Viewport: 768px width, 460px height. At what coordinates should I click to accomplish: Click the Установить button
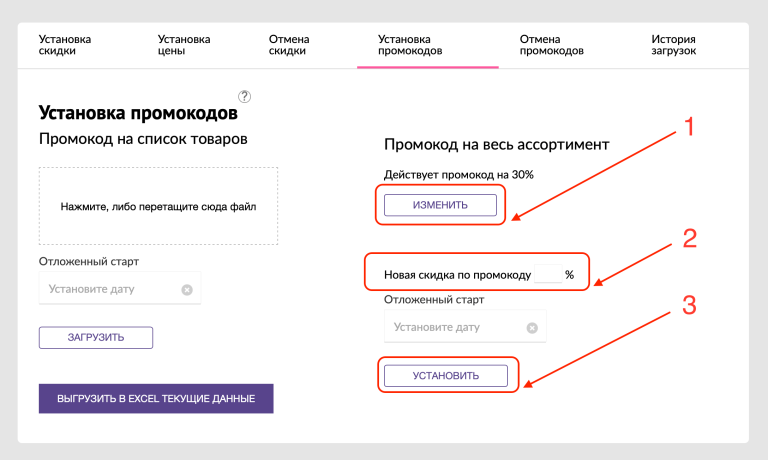click(x=446, y=376)
